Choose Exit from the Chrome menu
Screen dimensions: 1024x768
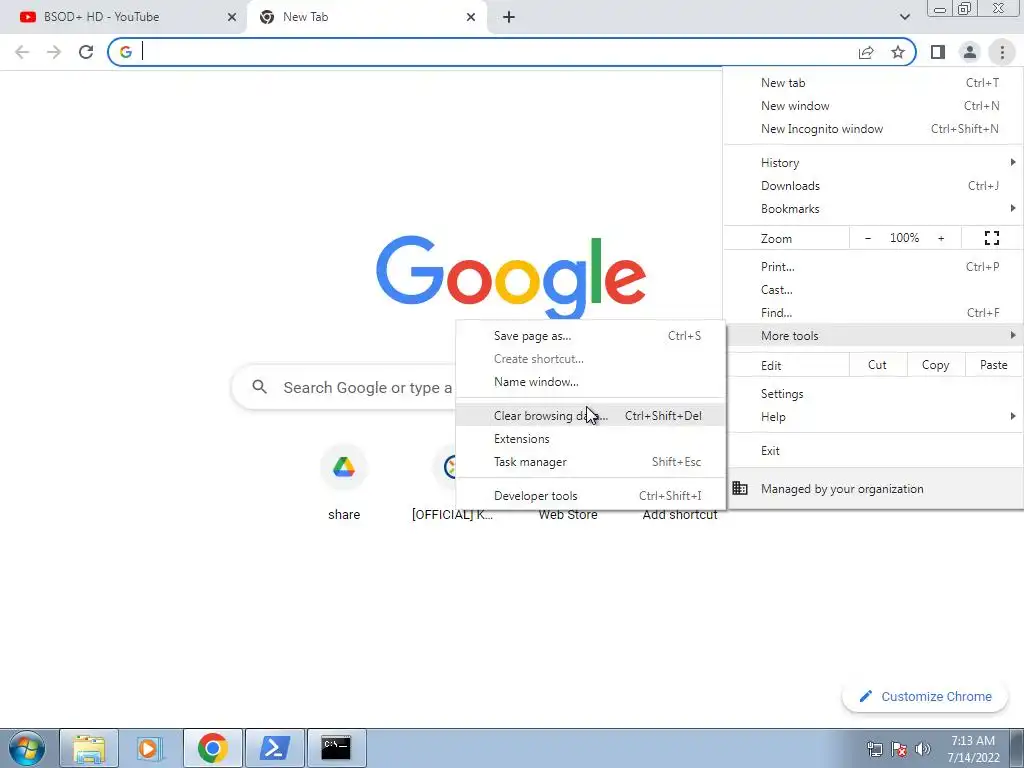873,451
